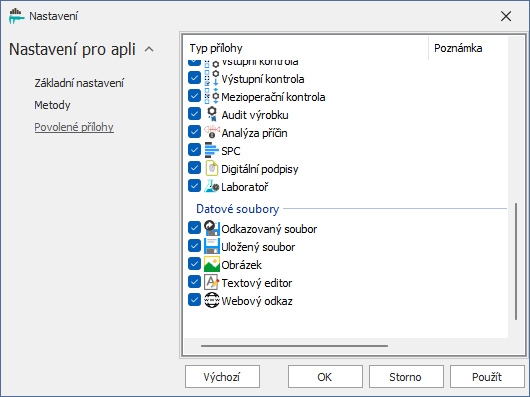This screenshot has width=530, height=397.
Task: Select the Odkazovaný soubor row text
Action: (x=269, y=229)
